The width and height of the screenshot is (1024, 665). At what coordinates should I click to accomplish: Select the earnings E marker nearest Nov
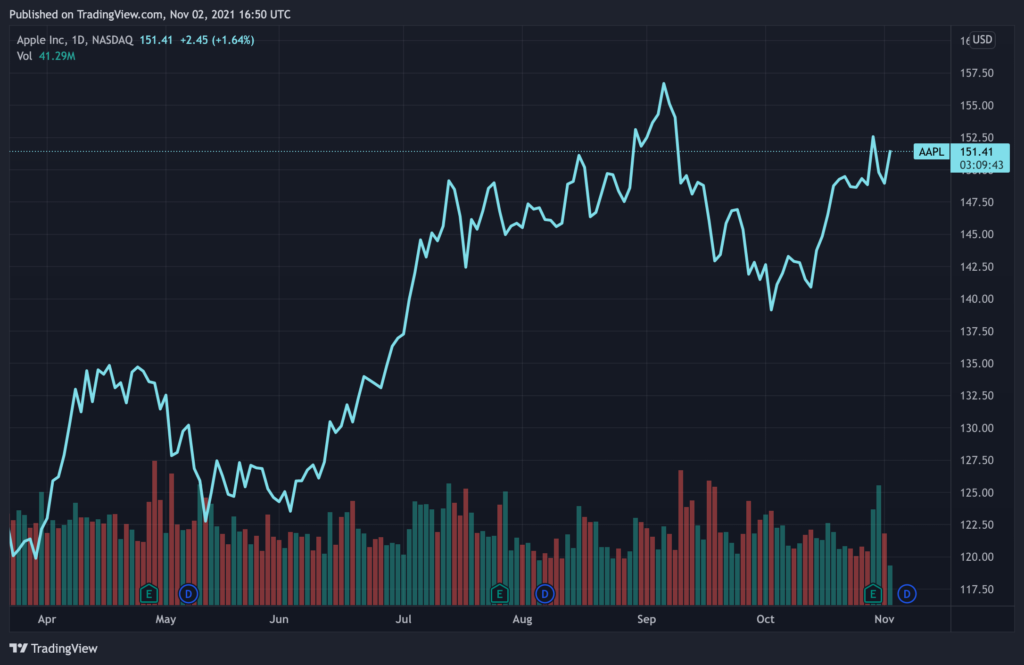[x=872, y=594]
